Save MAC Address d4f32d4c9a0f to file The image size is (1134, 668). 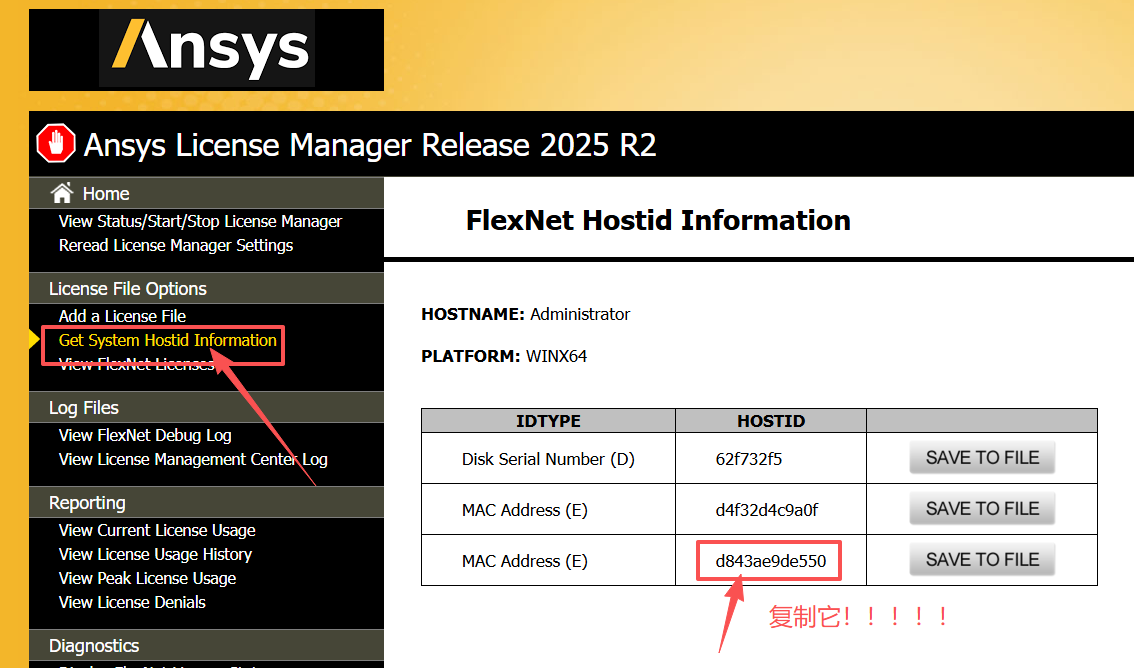coord(981,508)
